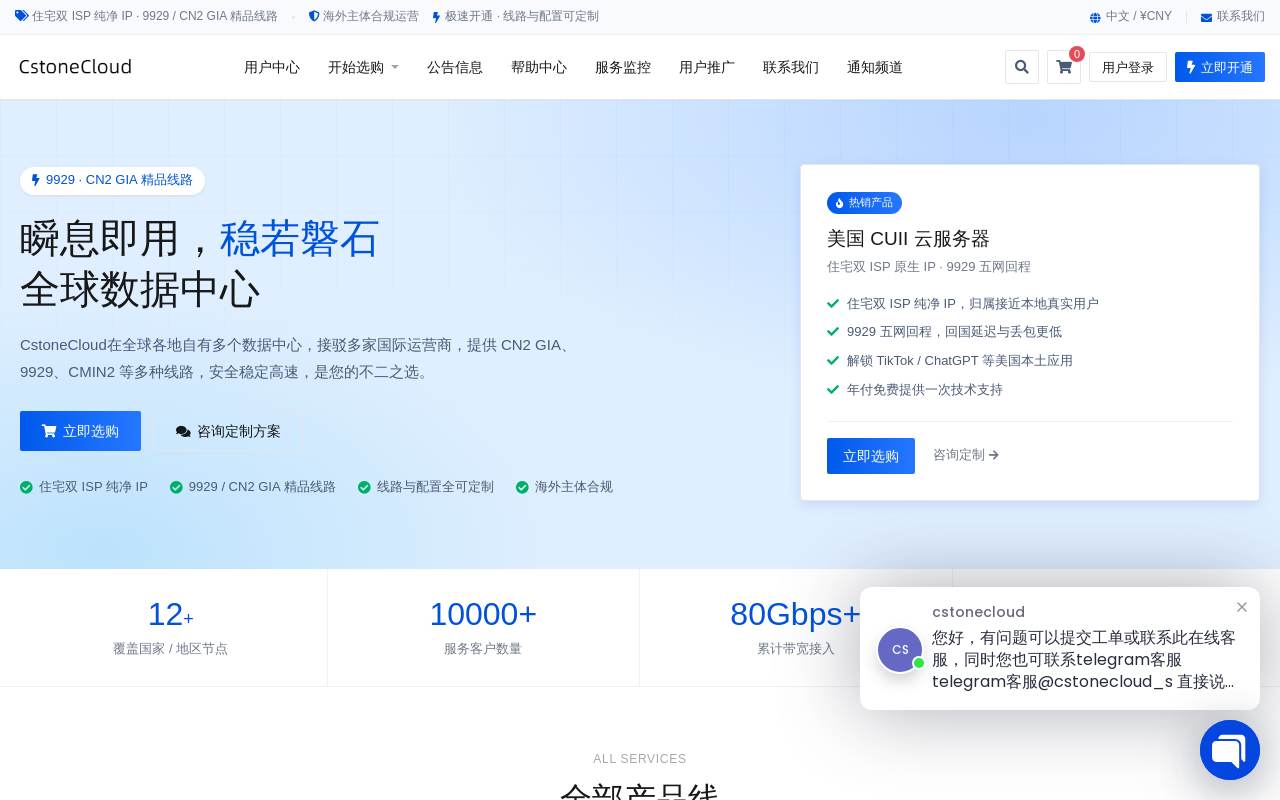Click the CS avatar in the chat popup
The height and width of the screenshot is (800, 1280).
click(x=900, y=650)
